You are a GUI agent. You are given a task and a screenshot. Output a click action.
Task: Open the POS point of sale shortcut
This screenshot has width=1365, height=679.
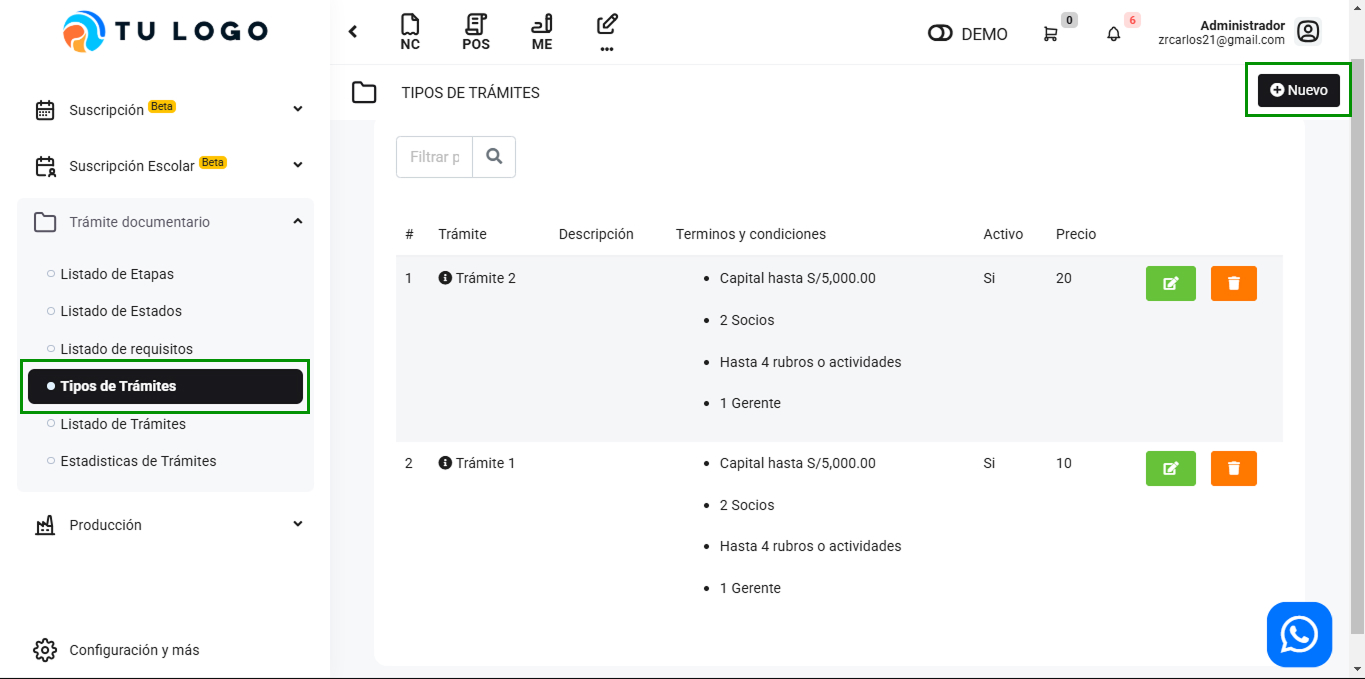[x=476, y=32]
